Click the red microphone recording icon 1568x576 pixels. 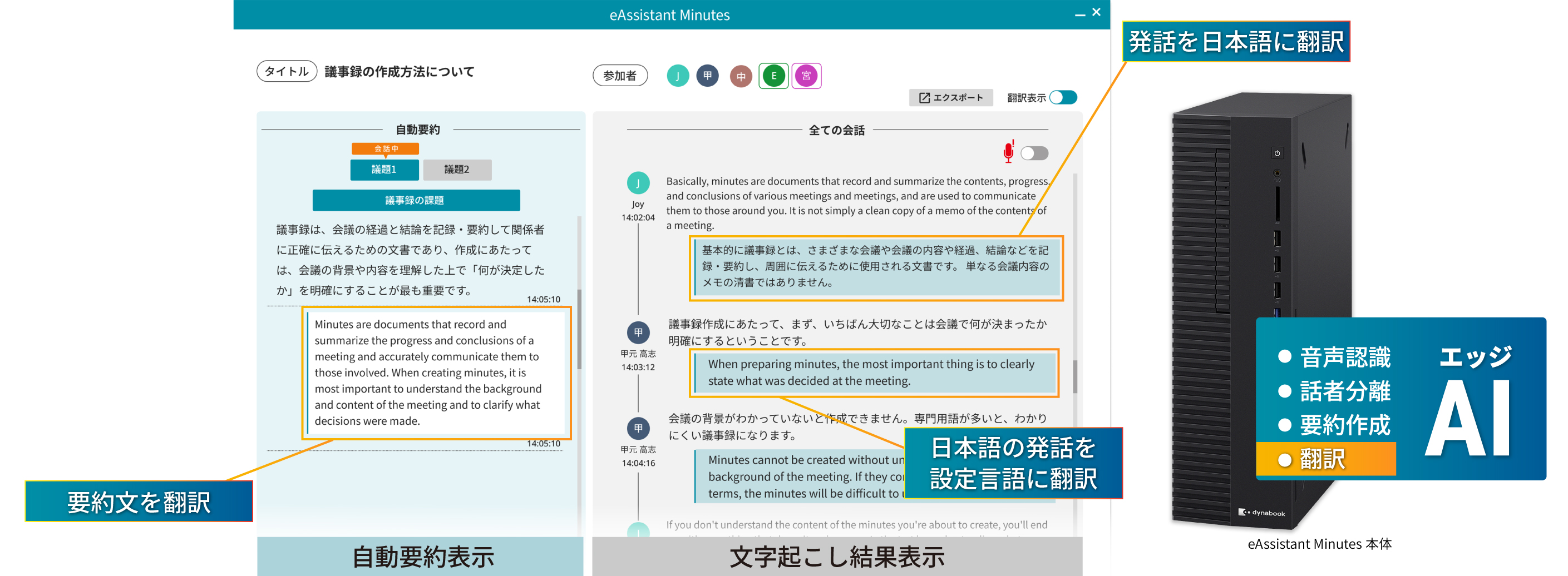pyautogui.click(x=1008, y=152)
